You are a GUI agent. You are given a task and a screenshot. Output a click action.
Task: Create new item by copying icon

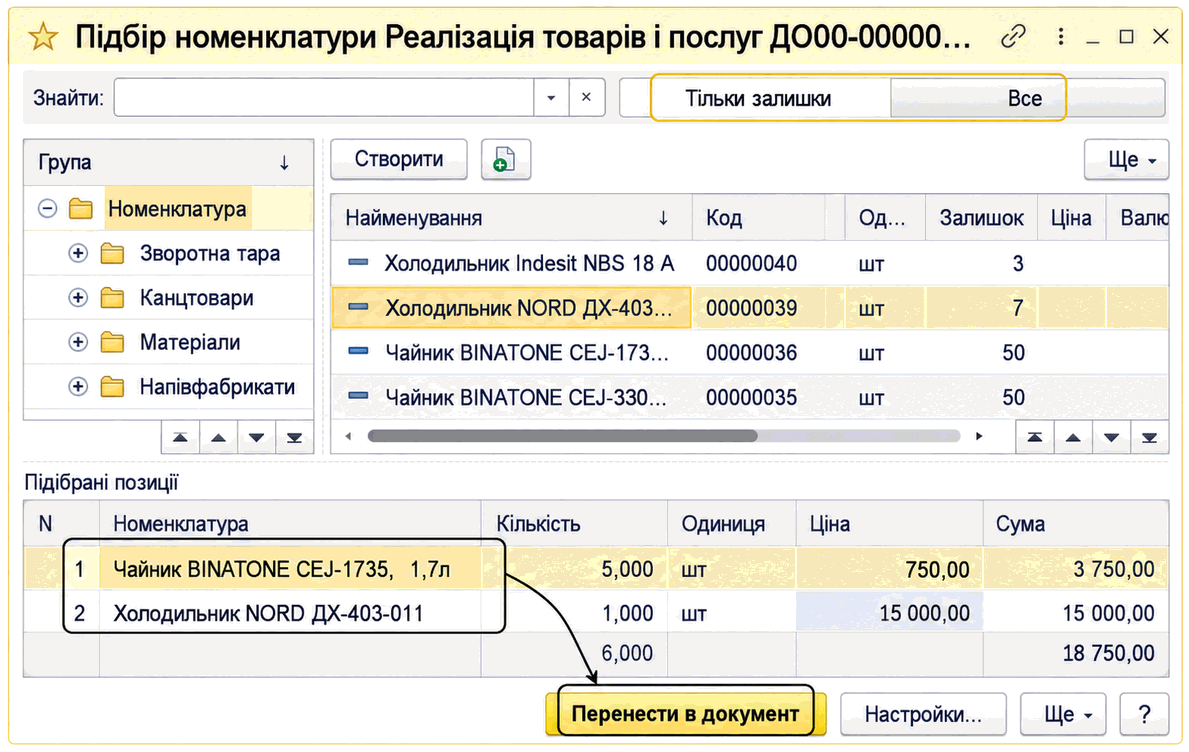point(505,159)
